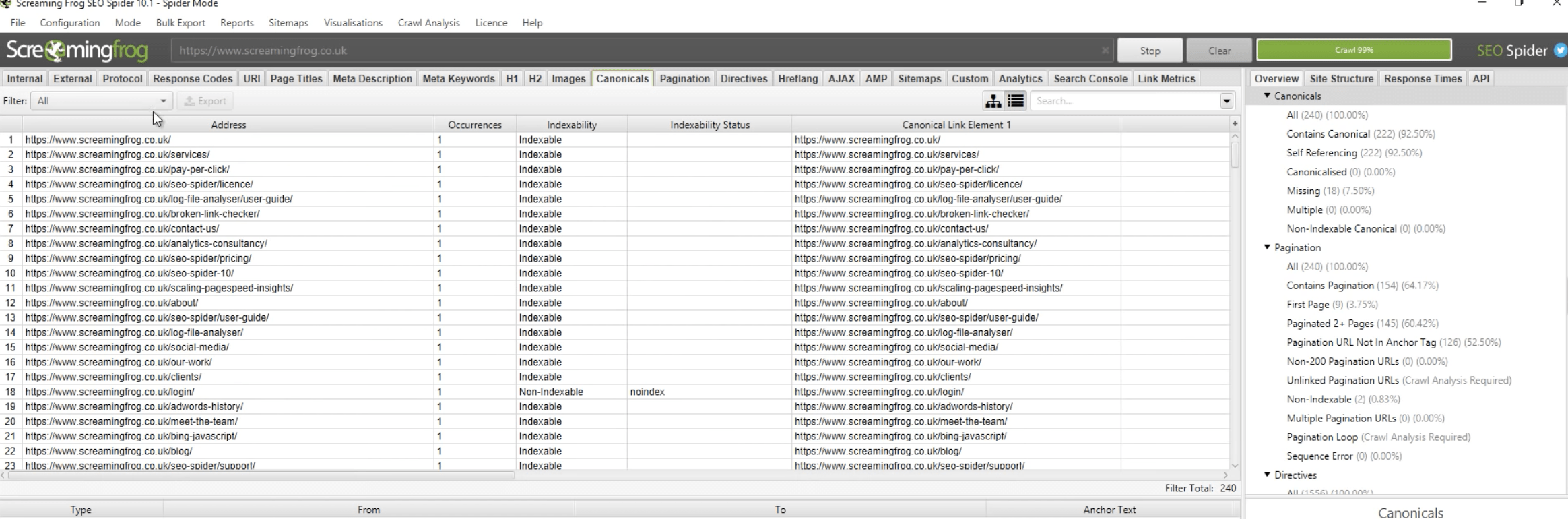Open the Licence menu
This screenshot has height=519, width=1568.
[491, 22]
